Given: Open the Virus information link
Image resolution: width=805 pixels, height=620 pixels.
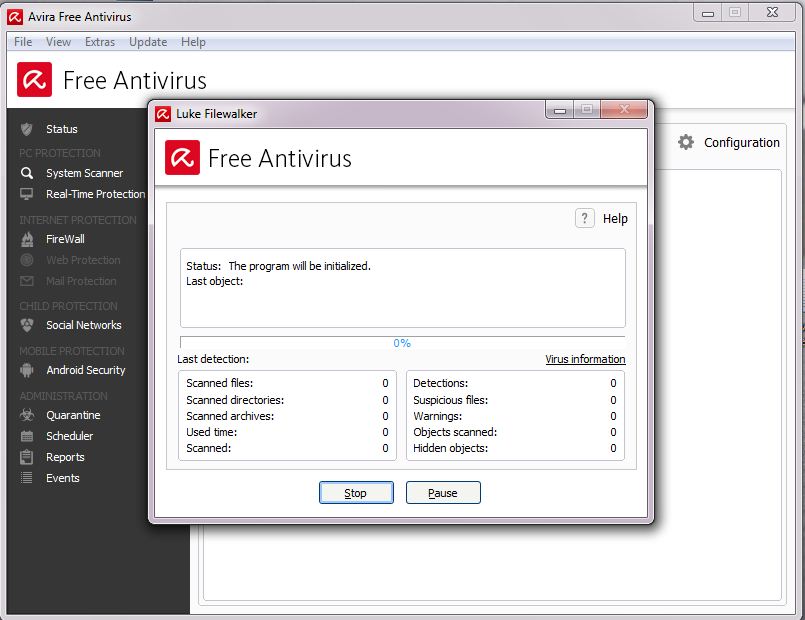Looking at the screenshot, I should (x=585, y=359).
